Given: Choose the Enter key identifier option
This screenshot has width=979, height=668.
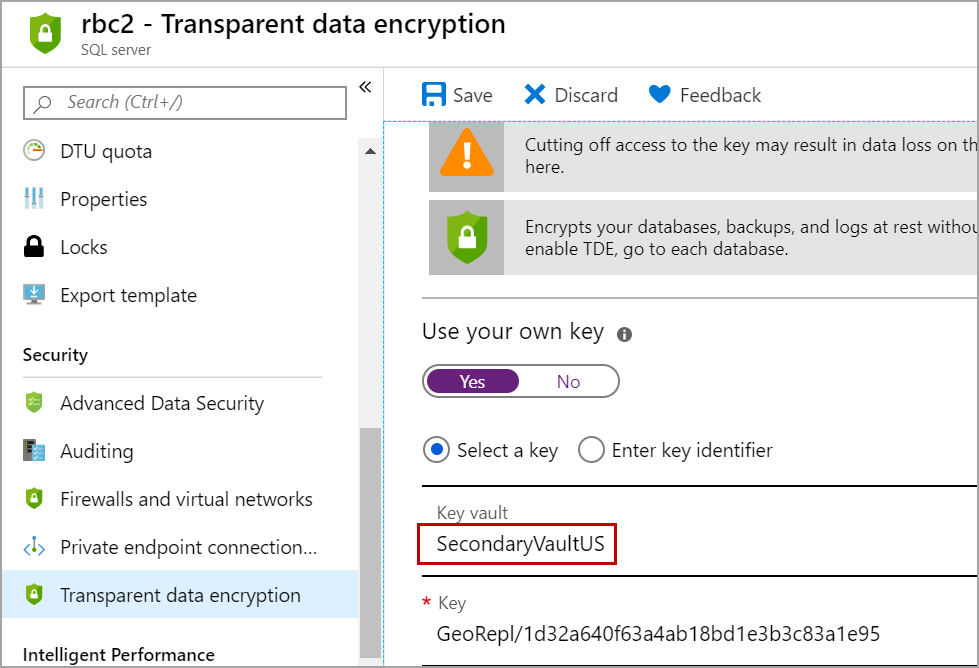Looking at the screenshot, I should click(591, 450).
